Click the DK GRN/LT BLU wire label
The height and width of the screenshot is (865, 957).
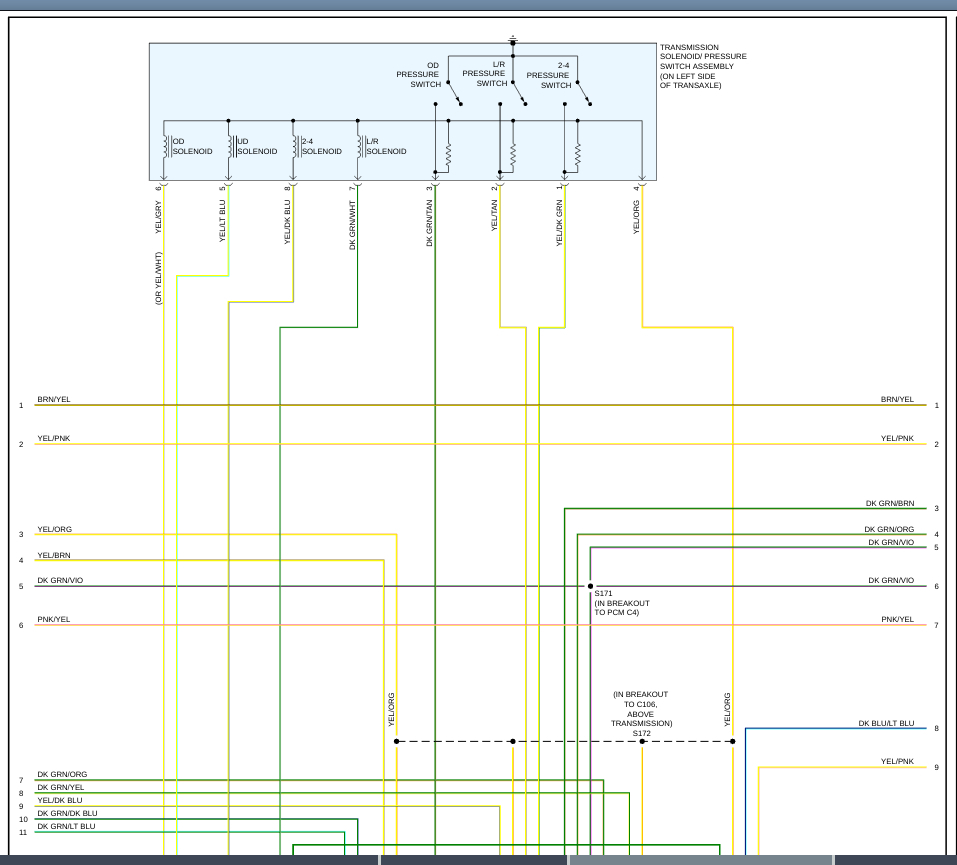pos(66,827)
